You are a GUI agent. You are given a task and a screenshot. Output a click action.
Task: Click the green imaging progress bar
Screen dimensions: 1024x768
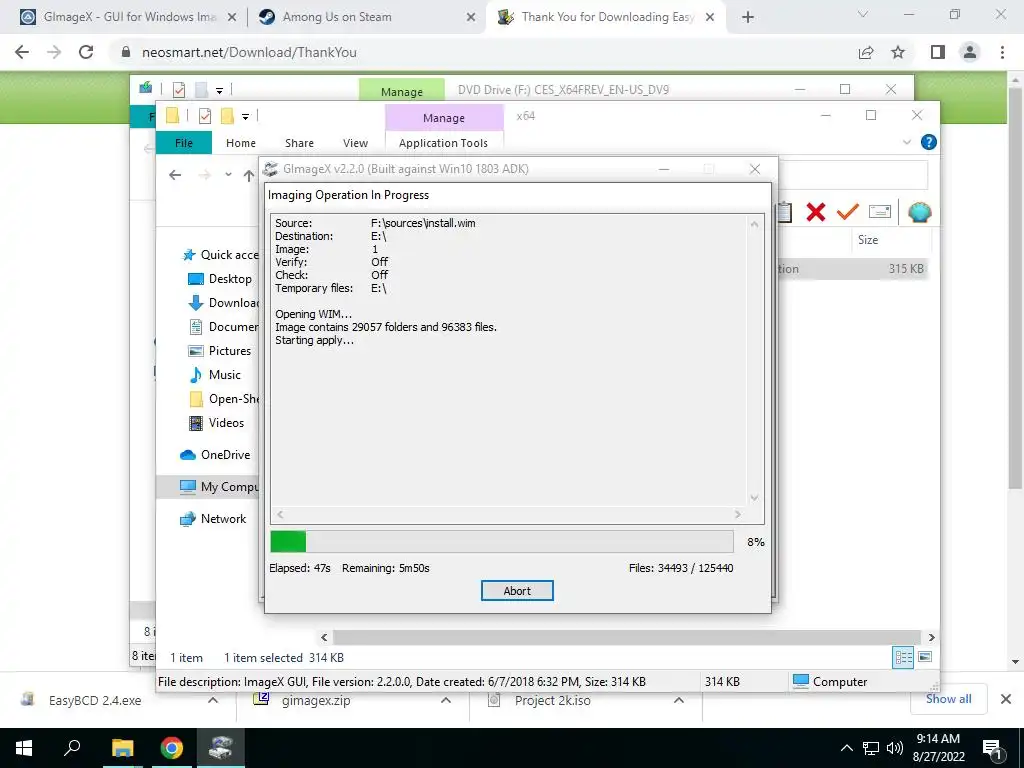(x=502, y=541)
